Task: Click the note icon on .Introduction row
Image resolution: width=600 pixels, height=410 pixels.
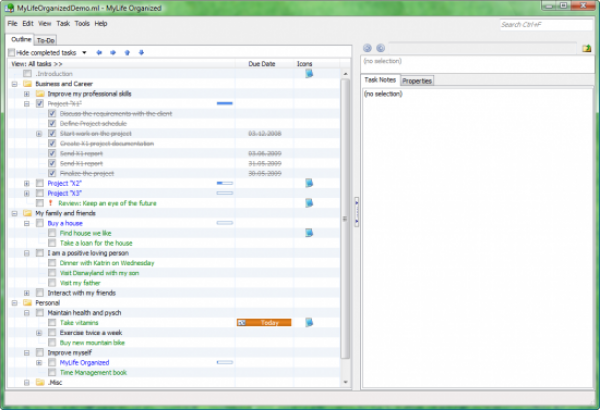Action: (x=309, y=74)
